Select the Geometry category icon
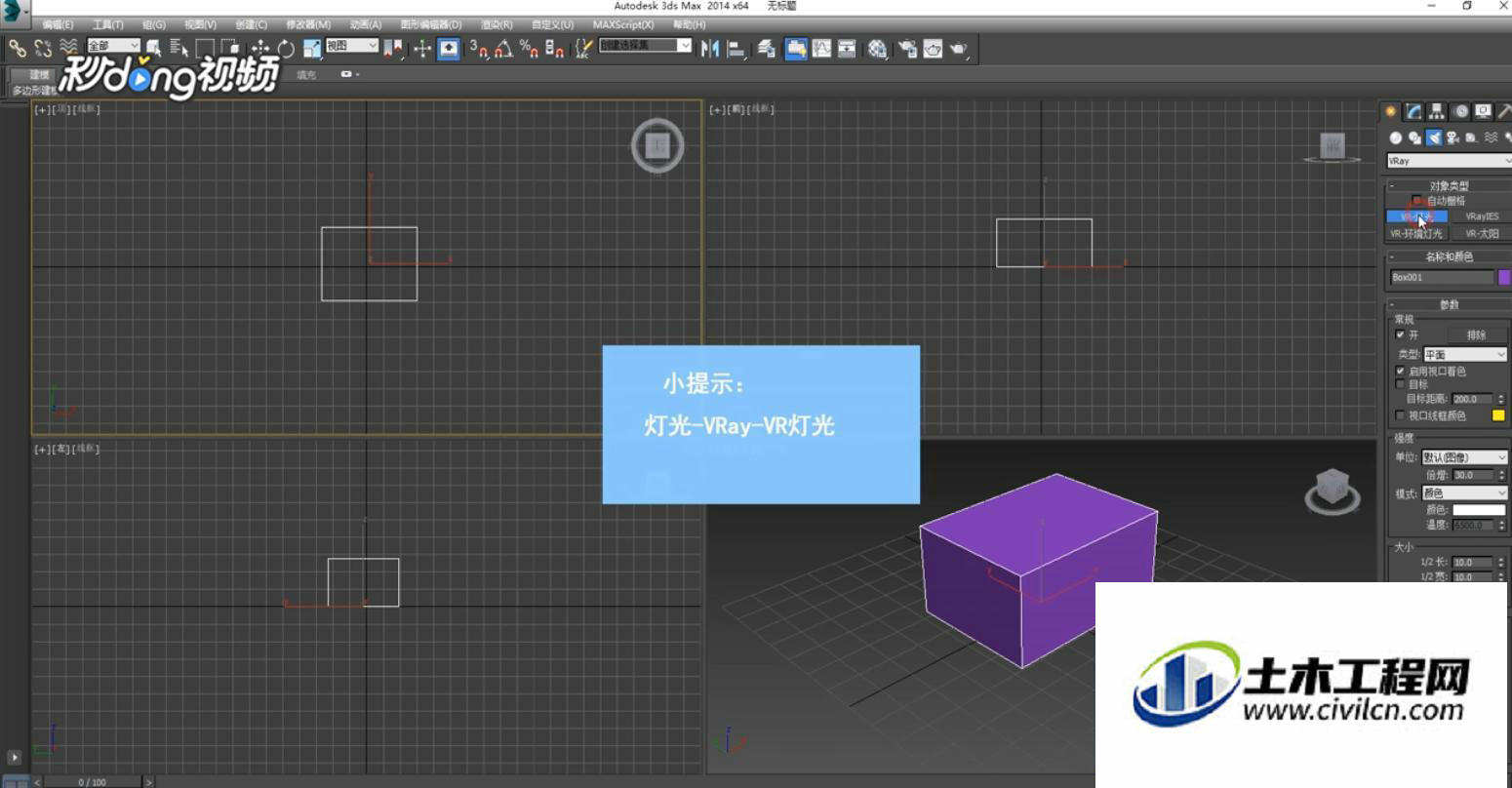1512x788 pixels. click(x=1396, y=138)
